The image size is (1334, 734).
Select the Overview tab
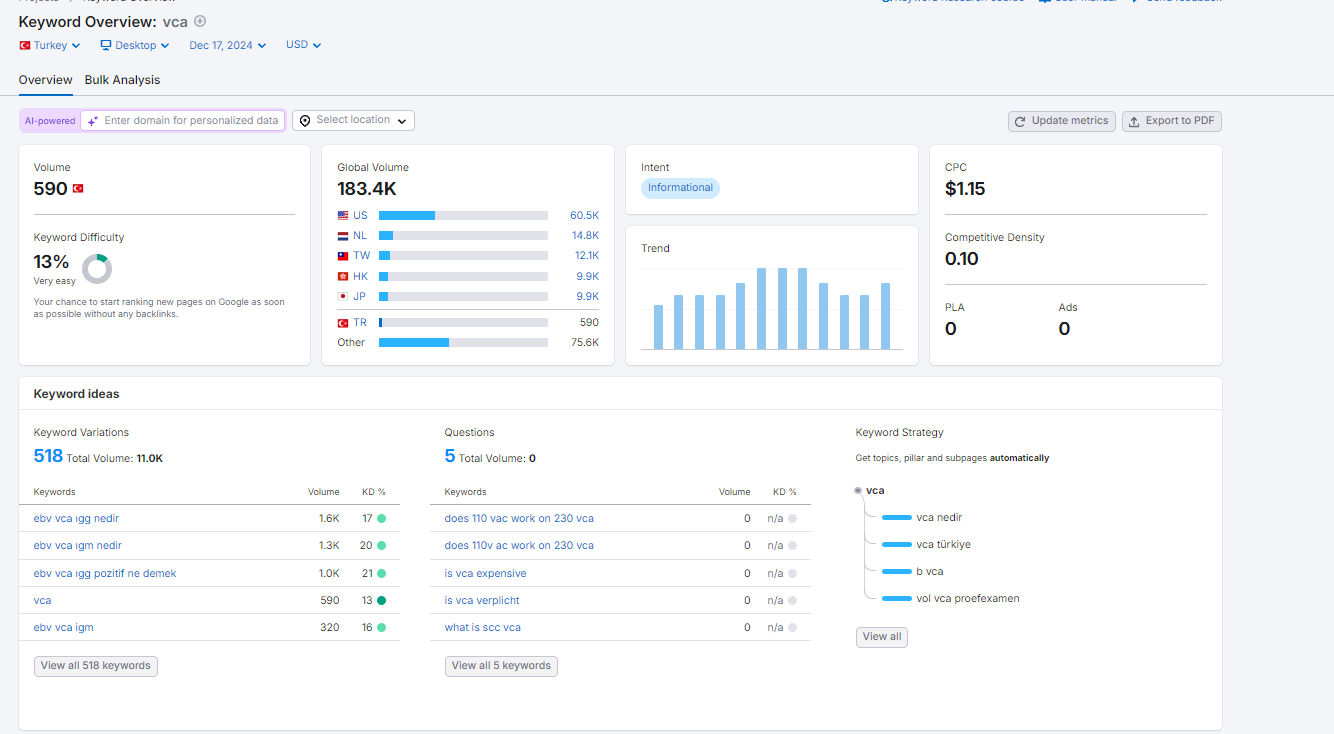[x=45, y=80]
